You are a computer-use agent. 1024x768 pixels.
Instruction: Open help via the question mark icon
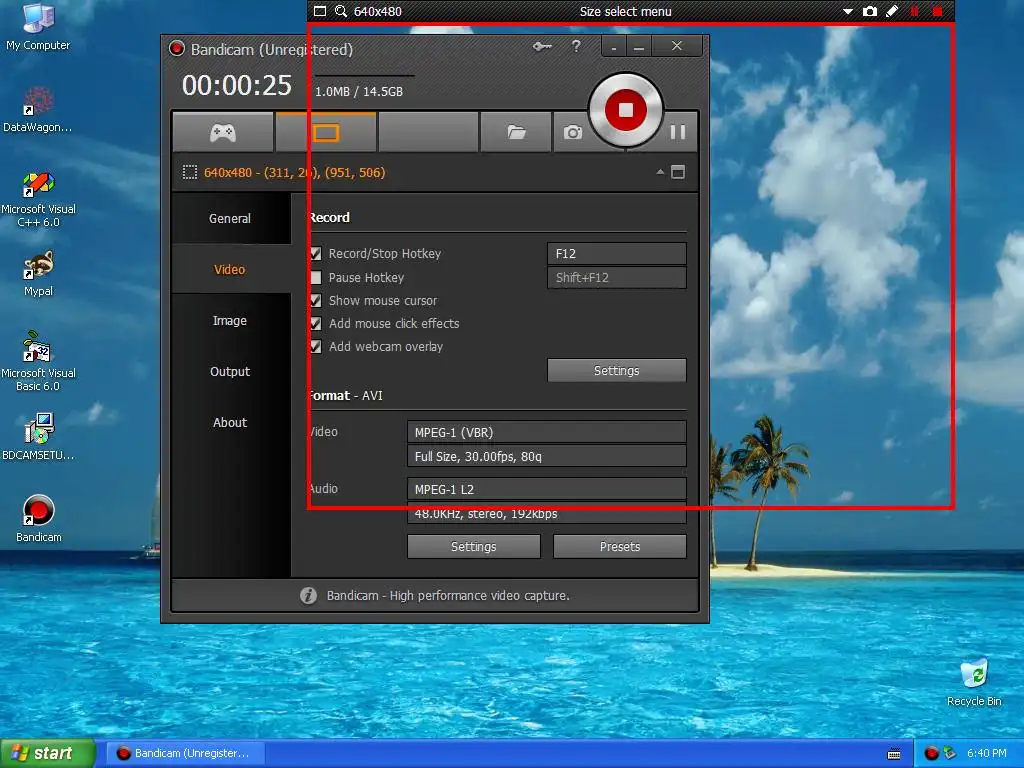tap(575, 46)
